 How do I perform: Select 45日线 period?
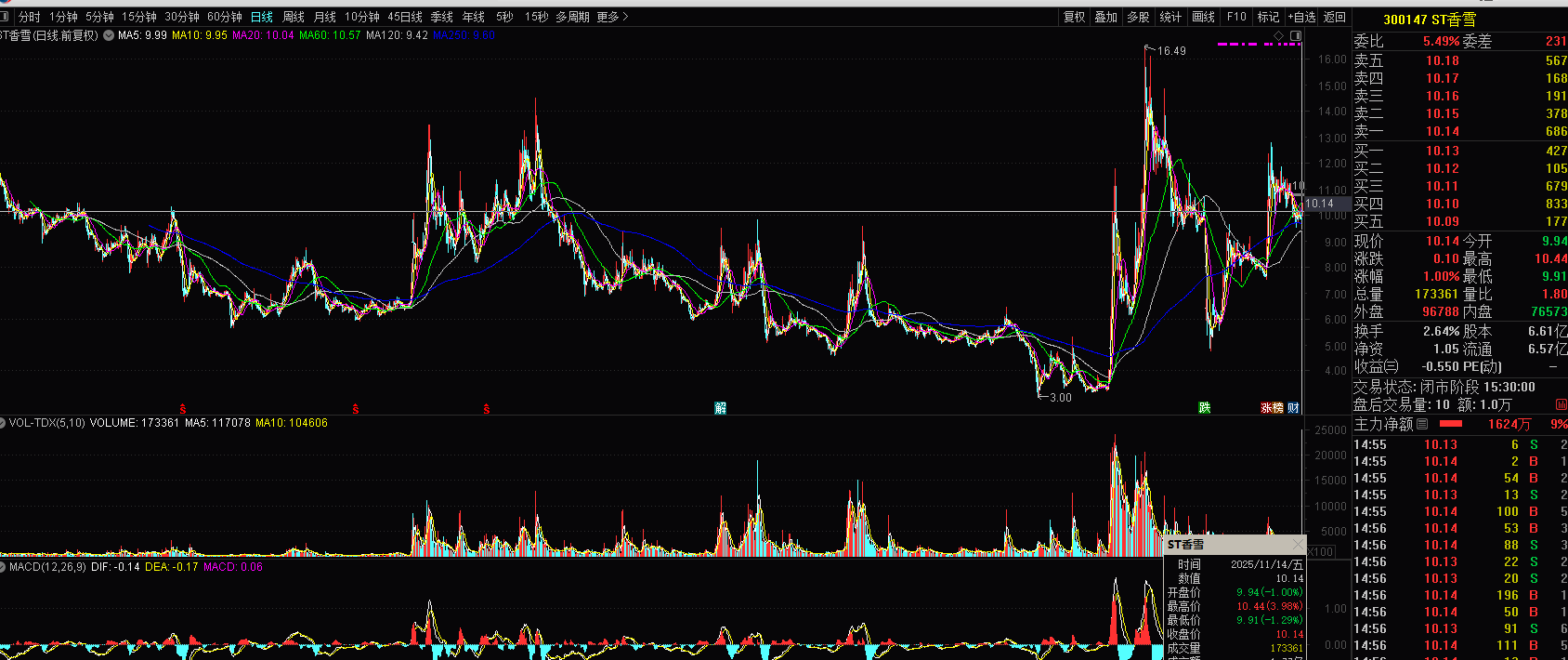pos(405,17)
